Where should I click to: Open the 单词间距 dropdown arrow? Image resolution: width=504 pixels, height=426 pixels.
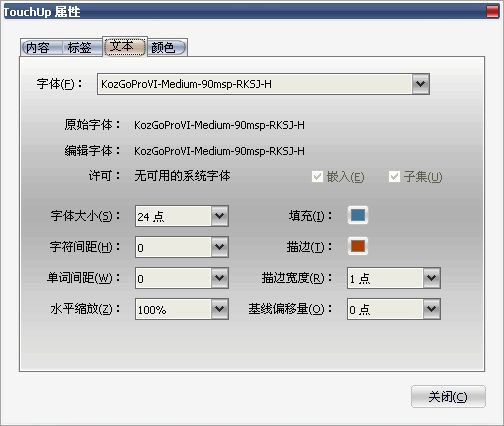pyautogui.click(x=220, y=278)
